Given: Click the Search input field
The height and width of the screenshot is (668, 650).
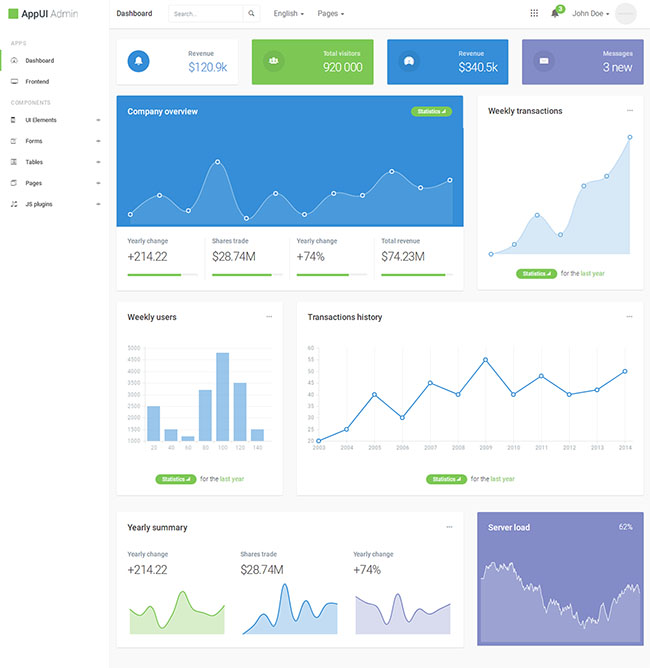Looking at the screenshot, I should point(205,14).
